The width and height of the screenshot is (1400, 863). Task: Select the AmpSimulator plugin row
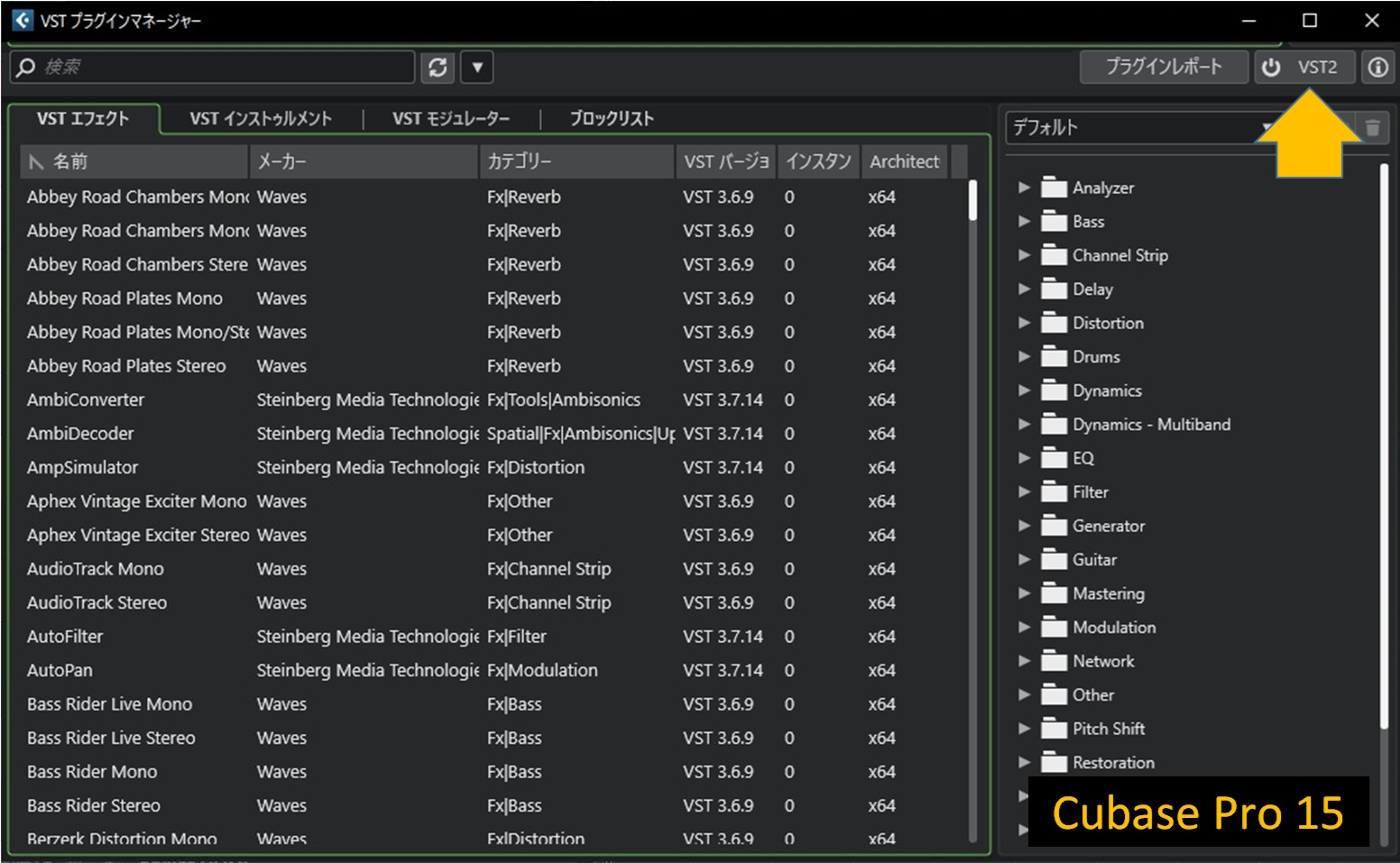[x=83, y=468]
